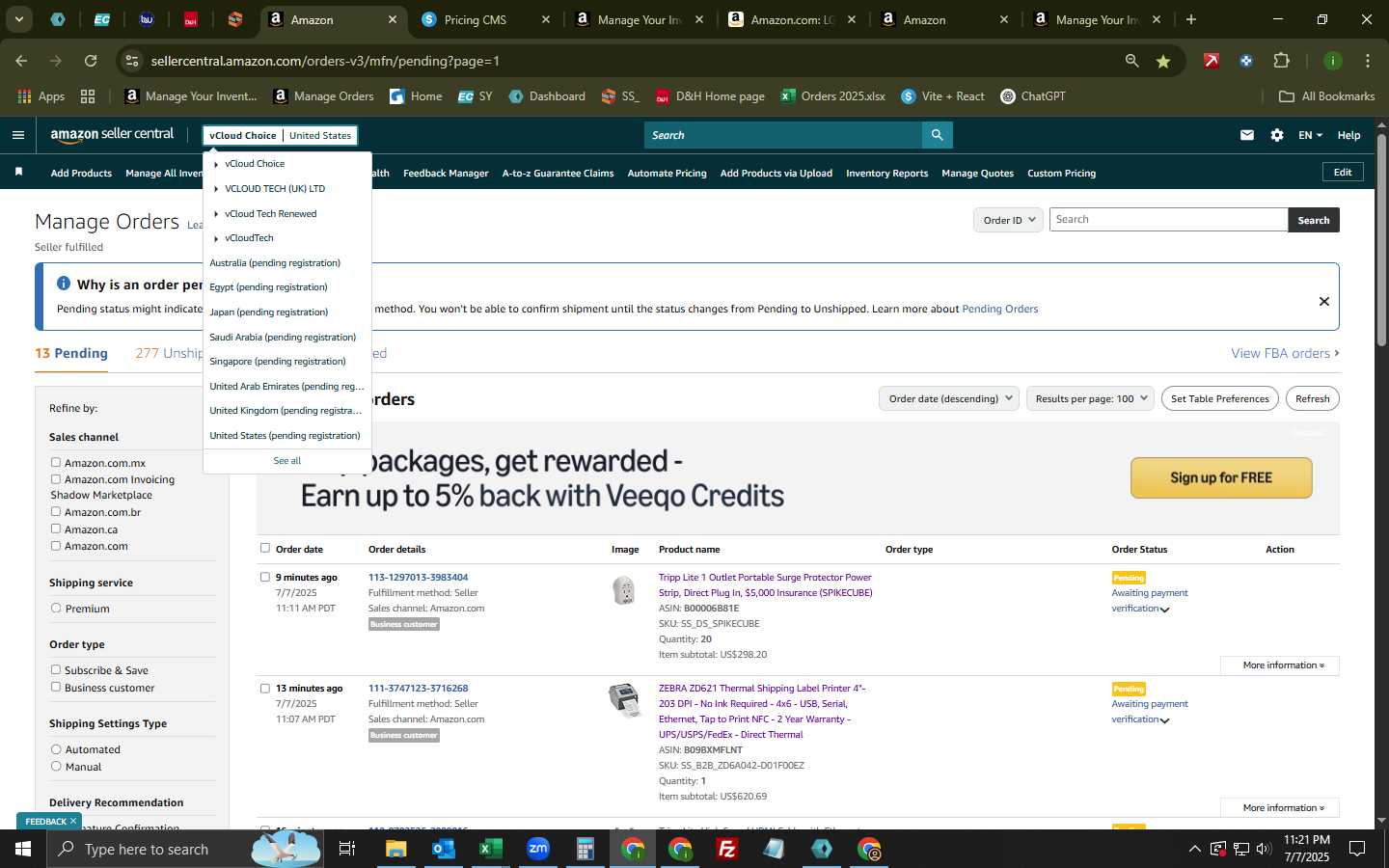
Task: Check the Amazon.ca sales channel
Action: tap(56, 529)
